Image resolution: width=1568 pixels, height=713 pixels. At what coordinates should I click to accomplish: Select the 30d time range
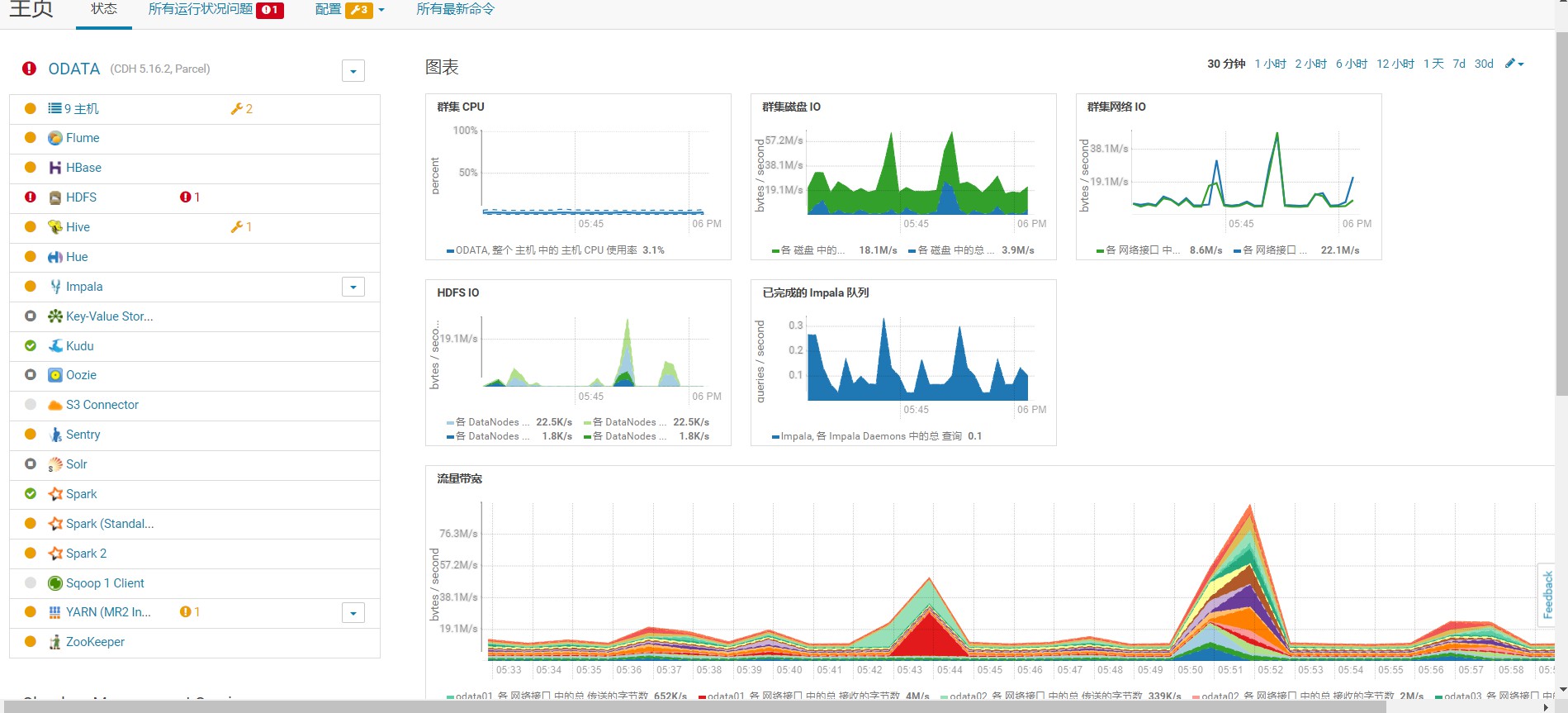point(1484,64)
